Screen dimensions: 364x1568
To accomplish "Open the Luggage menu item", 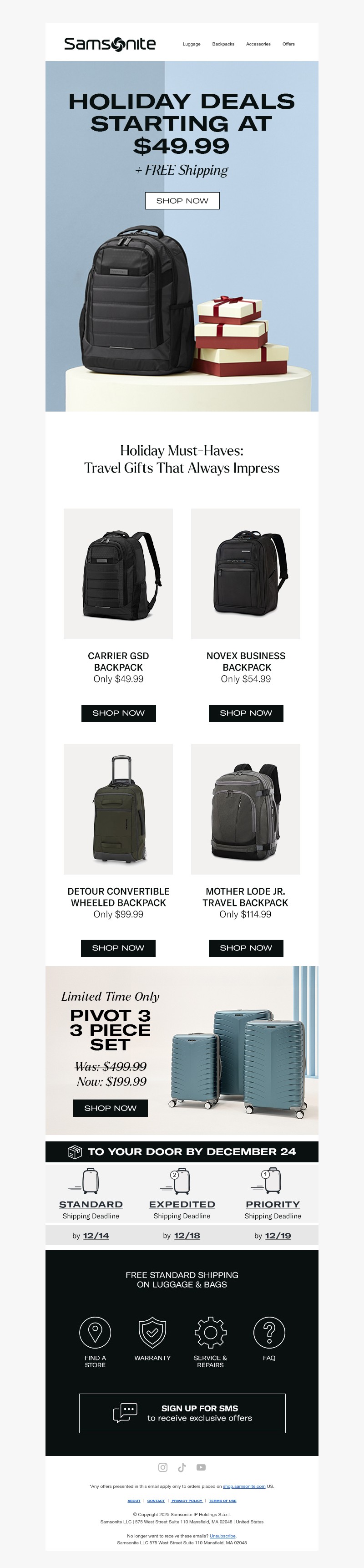I will coord(191,44).
